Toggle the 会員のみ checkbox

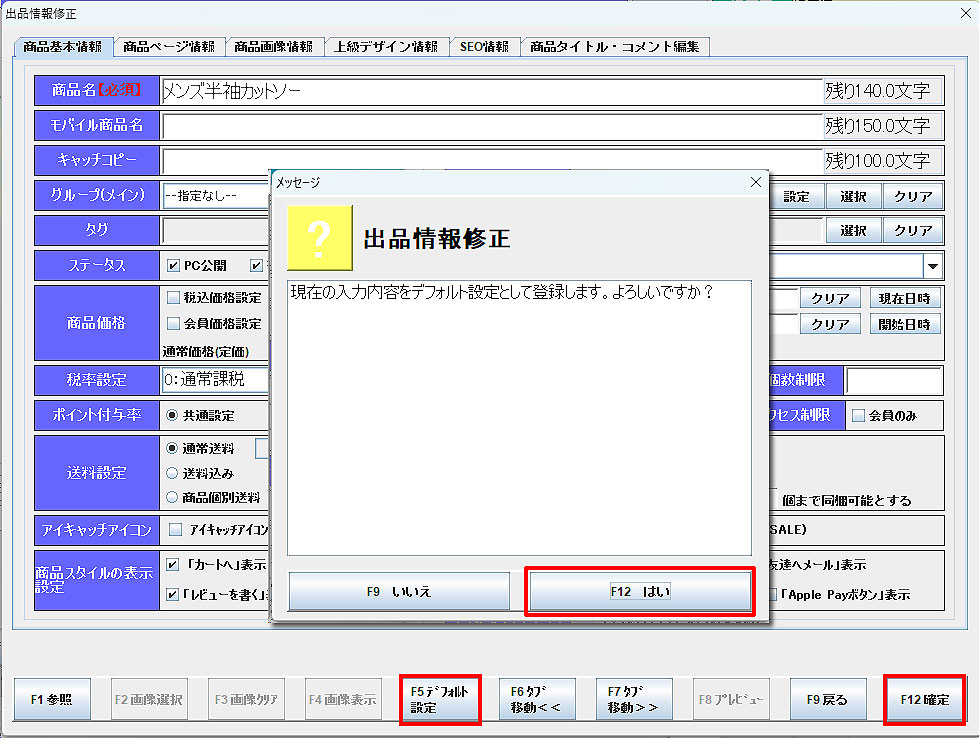(858, 415)
